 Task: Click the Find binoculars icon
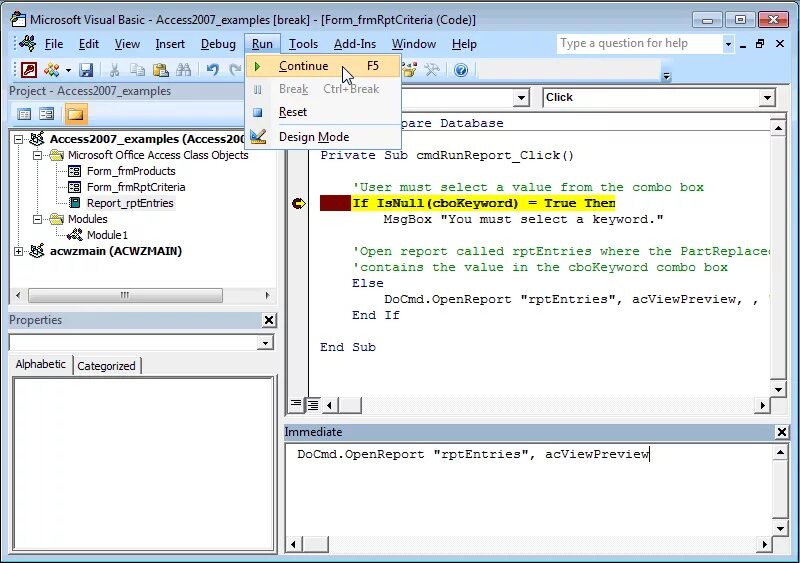184,69
